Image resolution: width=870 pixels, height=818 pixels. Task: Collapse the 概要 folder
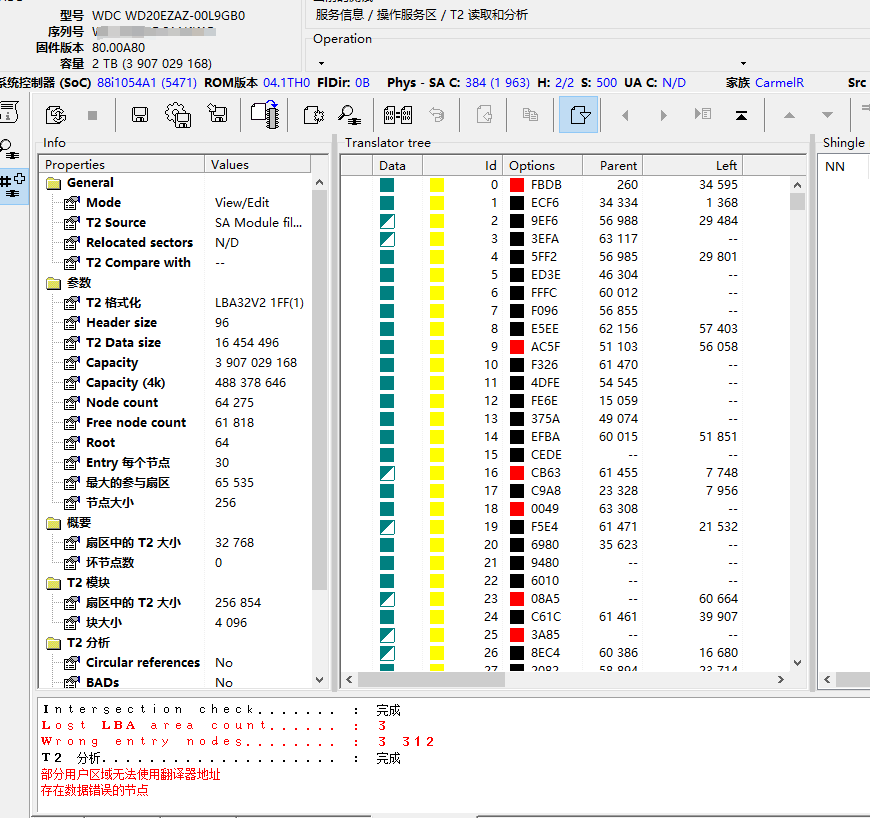54,523
